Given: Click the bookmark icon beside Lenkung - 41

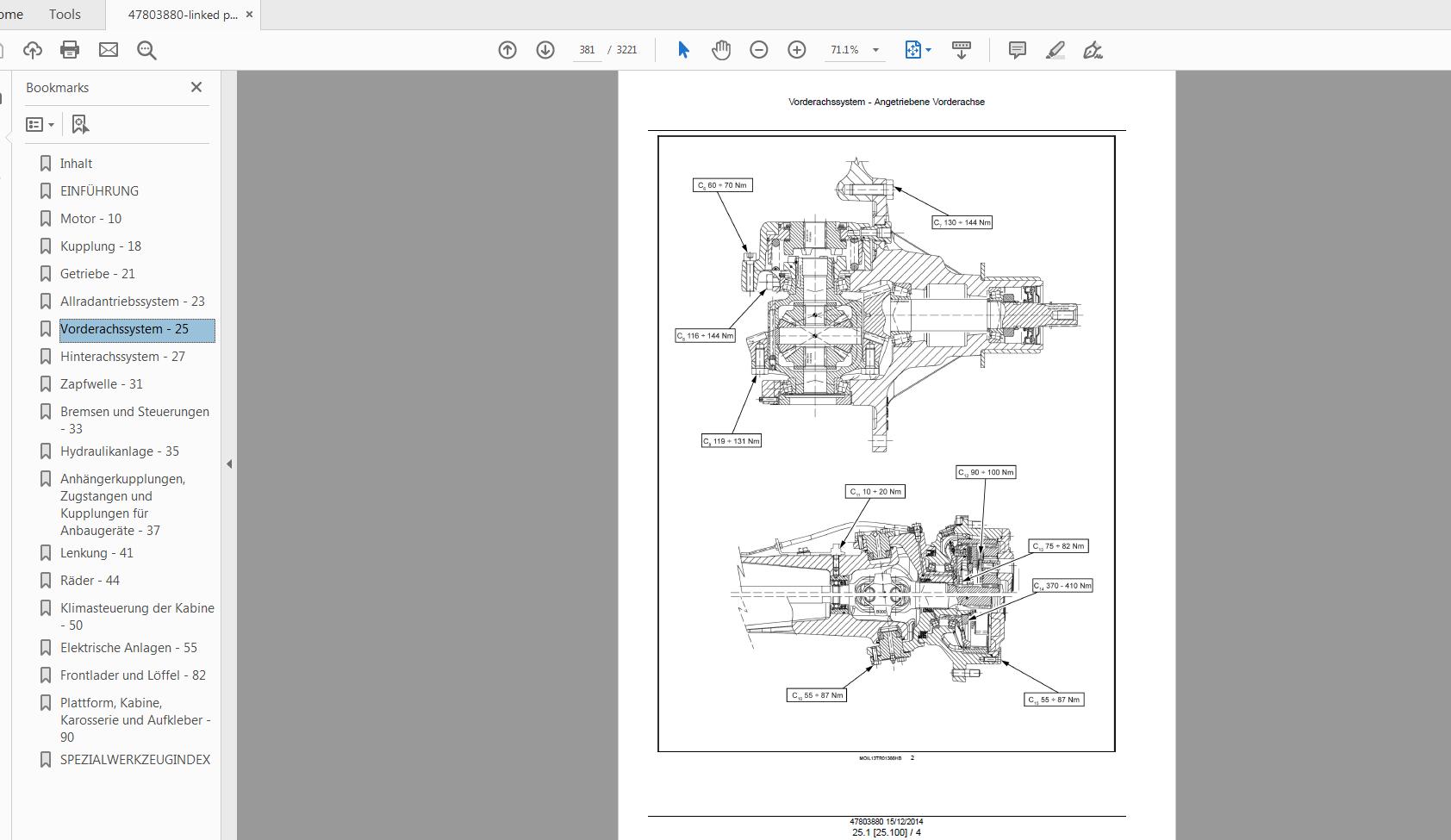Looking at the screenshot, I should pyautogui.click(x=46, y=553).
